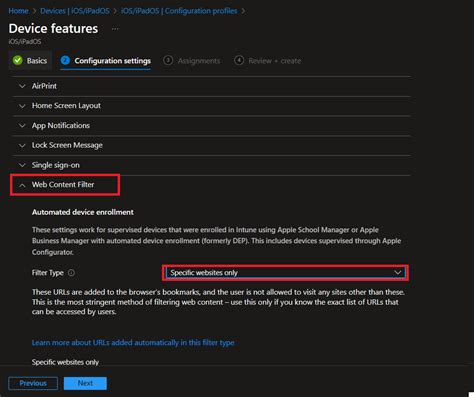Select the Configuration settings tab

(106, 61)
